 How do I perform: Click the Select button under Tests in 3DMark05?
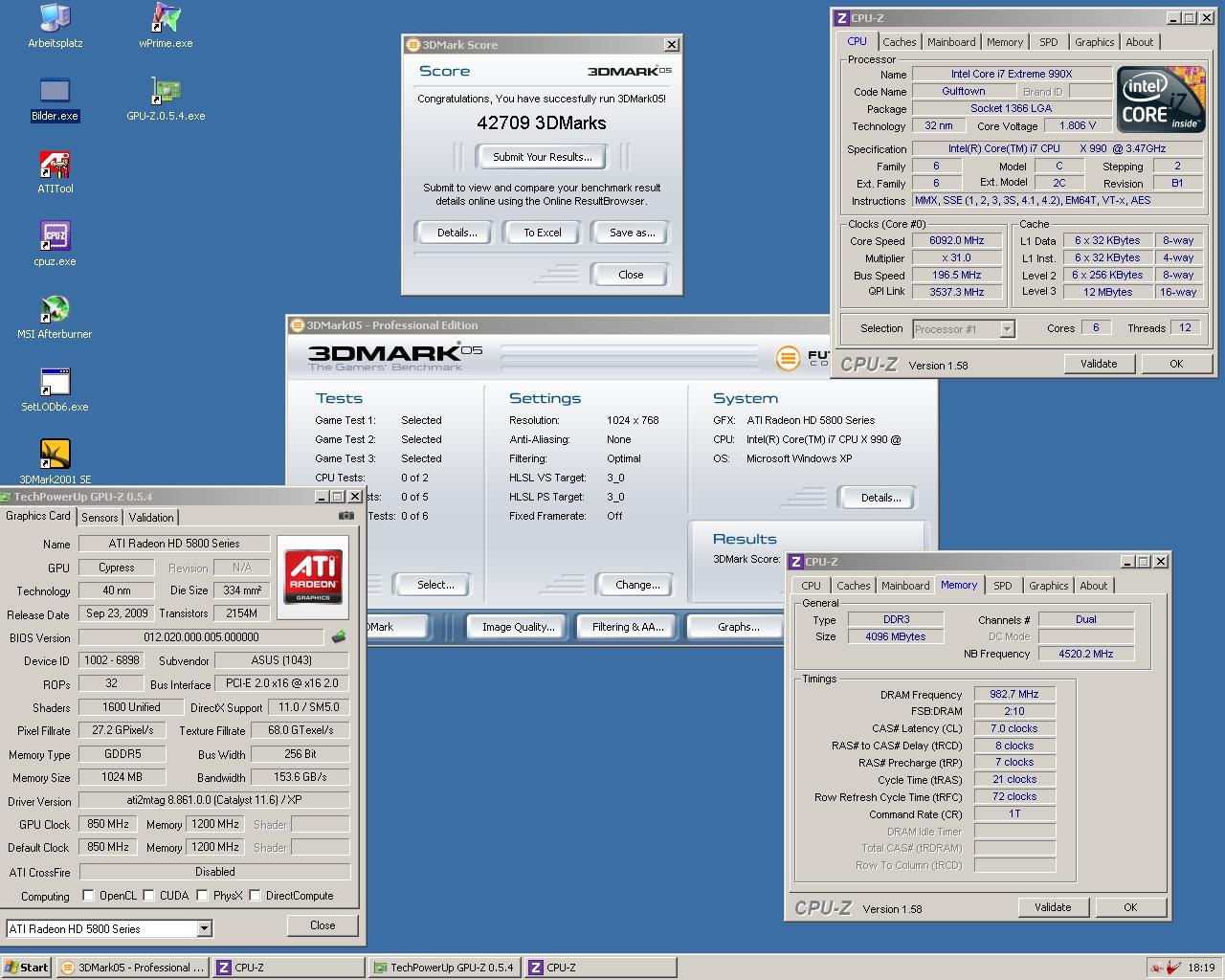click(x=435, y=585)
